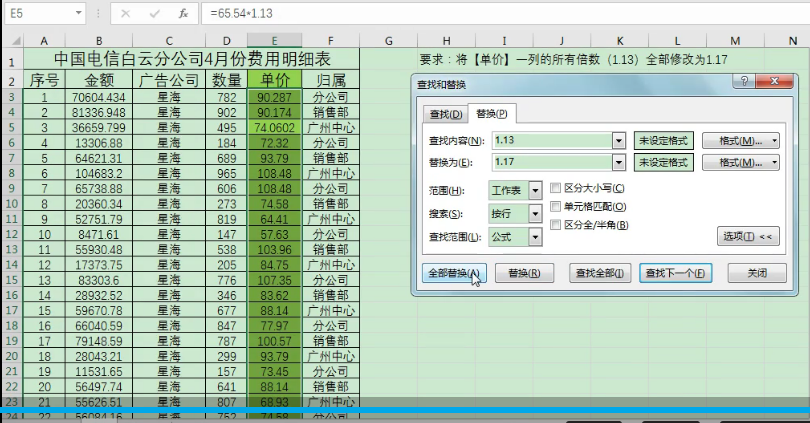Click the 归属 column heading cell
The image size is (810, 423).
331,80
